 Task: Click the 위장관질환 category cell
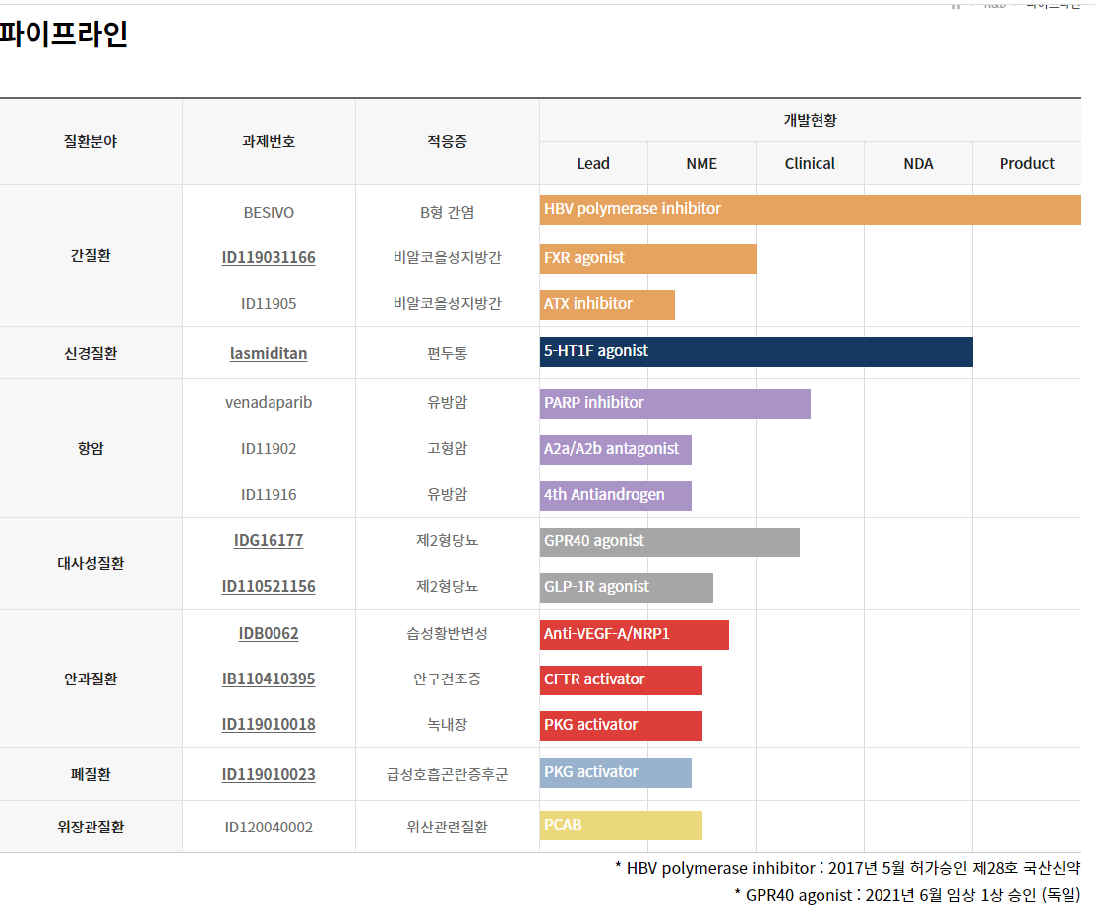[x=91, y=827]
